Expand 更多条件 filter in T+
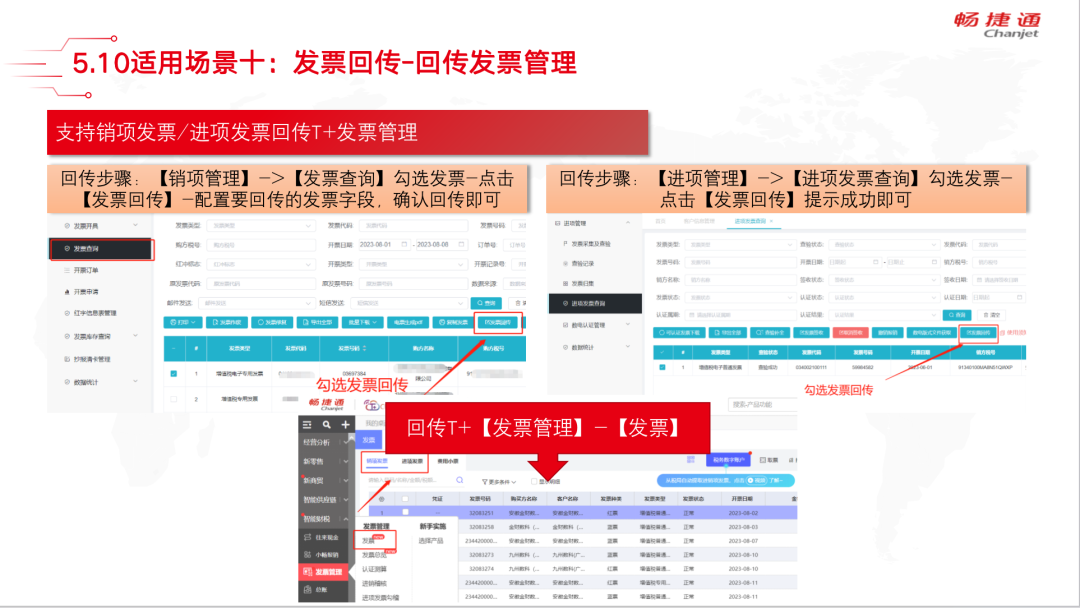The height and width of the screenshot is (608, 1080). [499, 481]
